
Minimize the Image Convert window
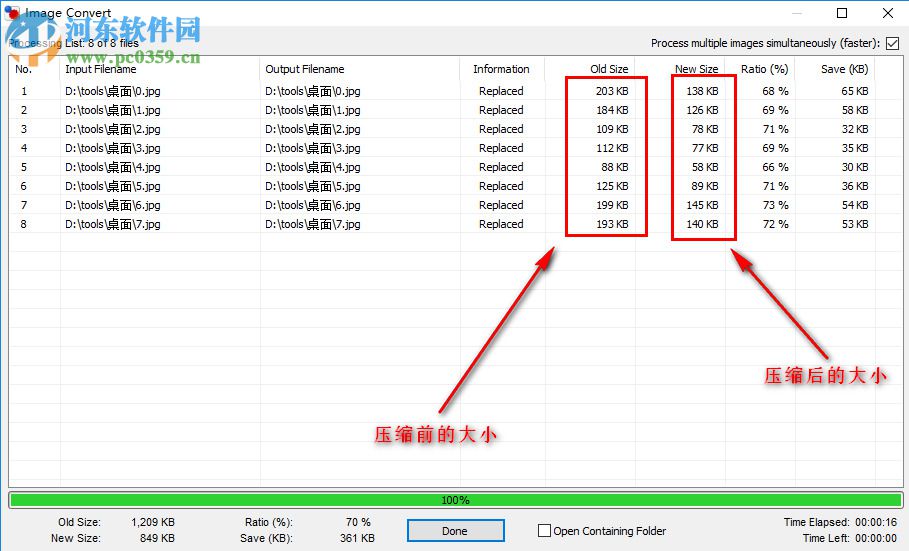click(x=797, y=13)
